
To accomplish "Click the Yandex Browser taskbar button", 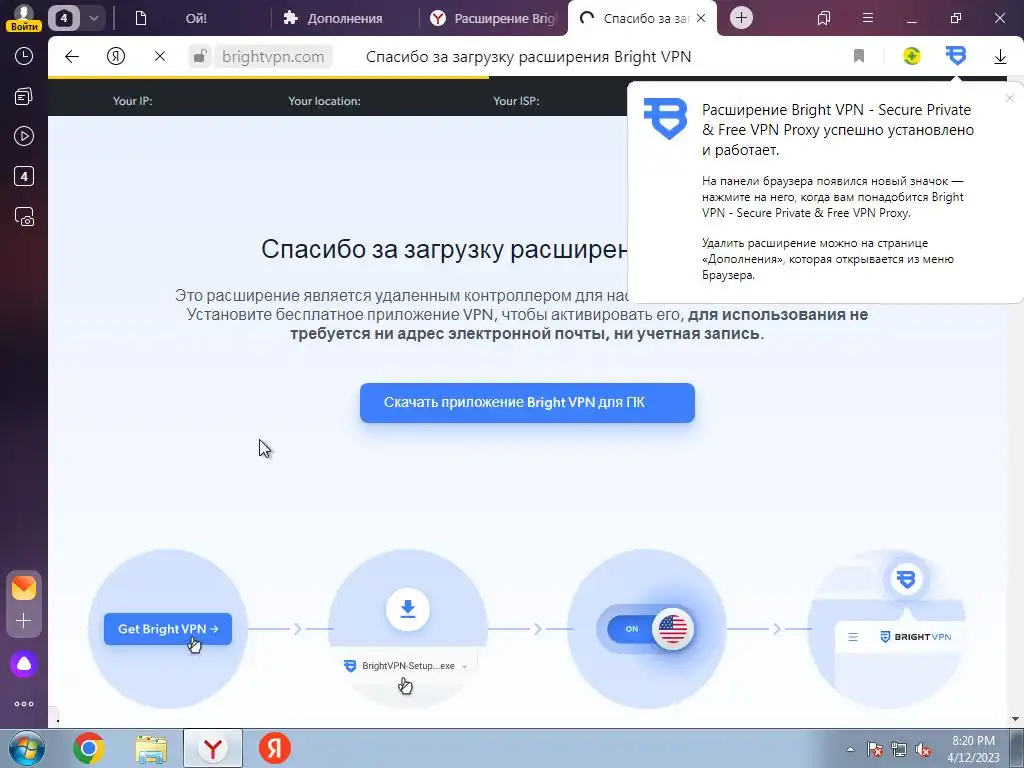I will pos(213,748).
